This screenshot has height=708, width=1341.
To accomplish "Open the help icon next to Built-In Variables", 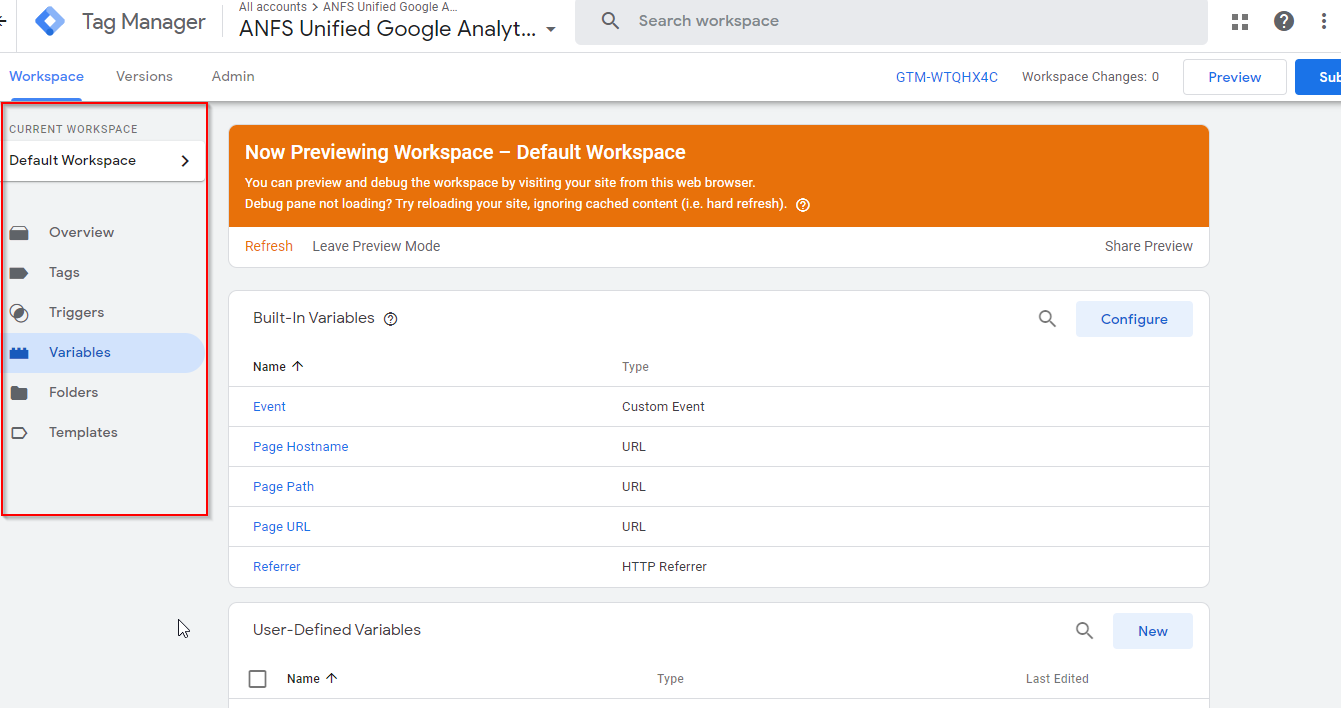I will click(x=390, y=318).
